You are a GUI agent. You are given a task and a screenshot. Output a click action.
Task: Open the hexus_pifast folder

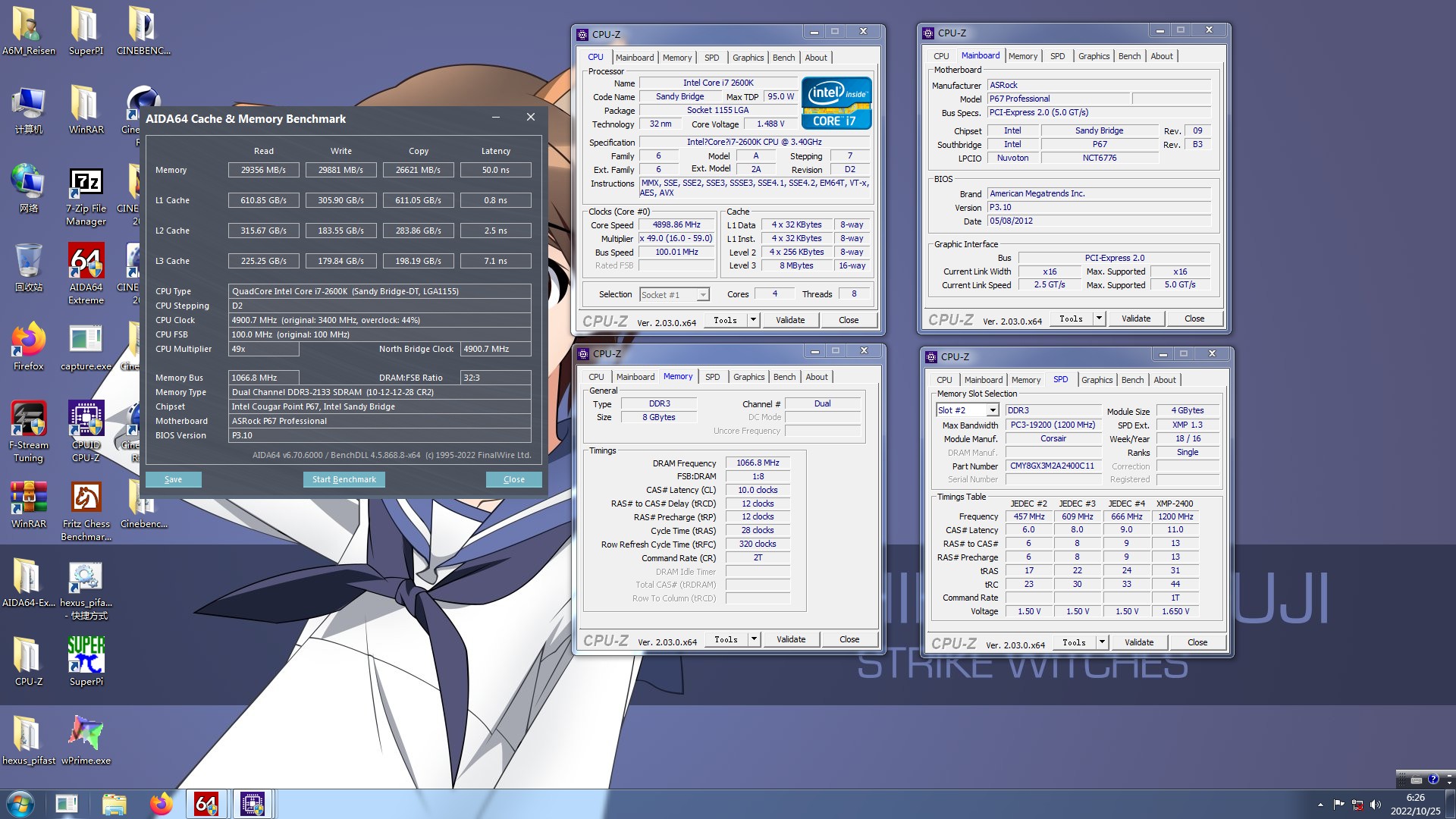pos(29,741)
